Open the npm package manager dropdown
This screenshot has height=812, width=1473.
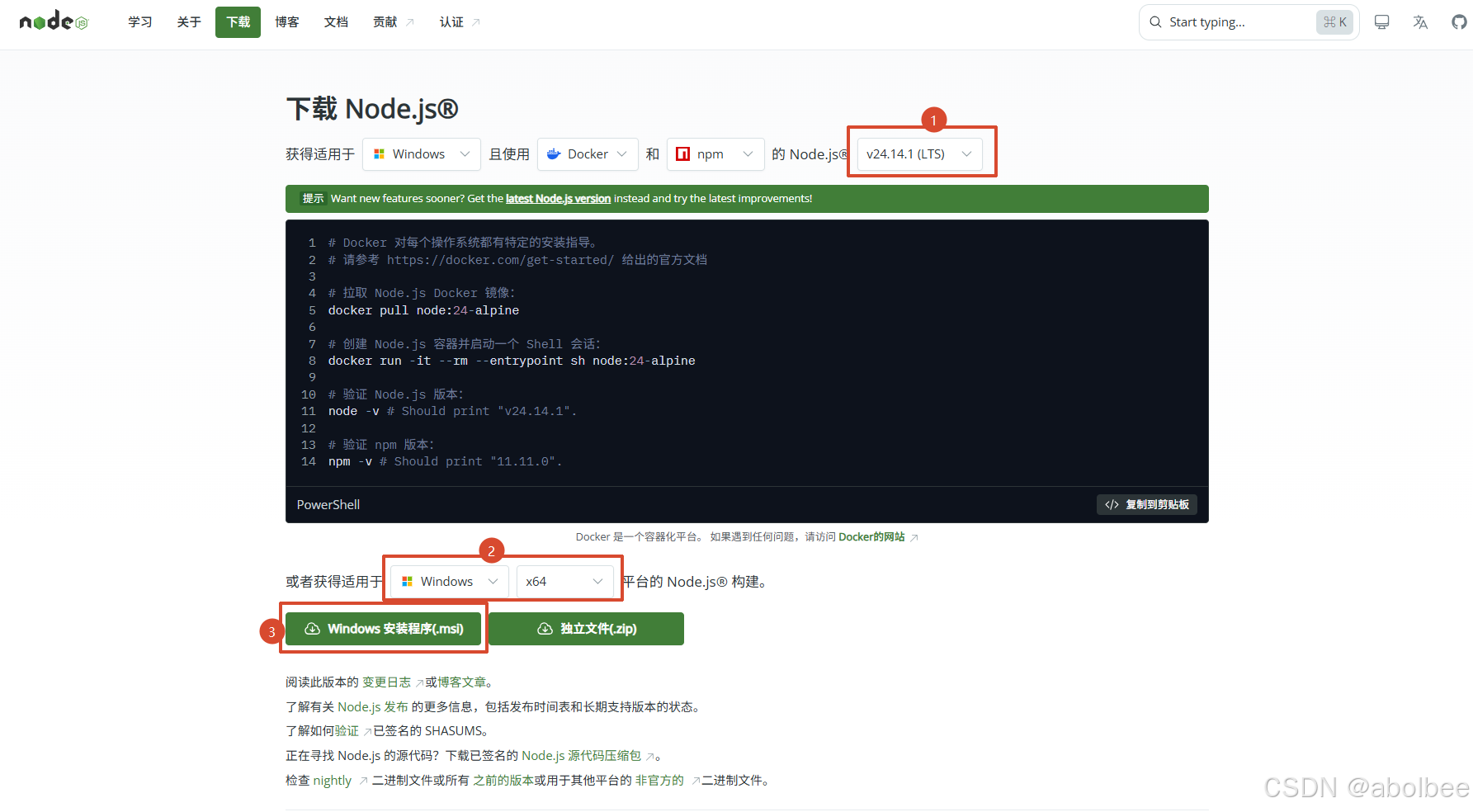715,154
